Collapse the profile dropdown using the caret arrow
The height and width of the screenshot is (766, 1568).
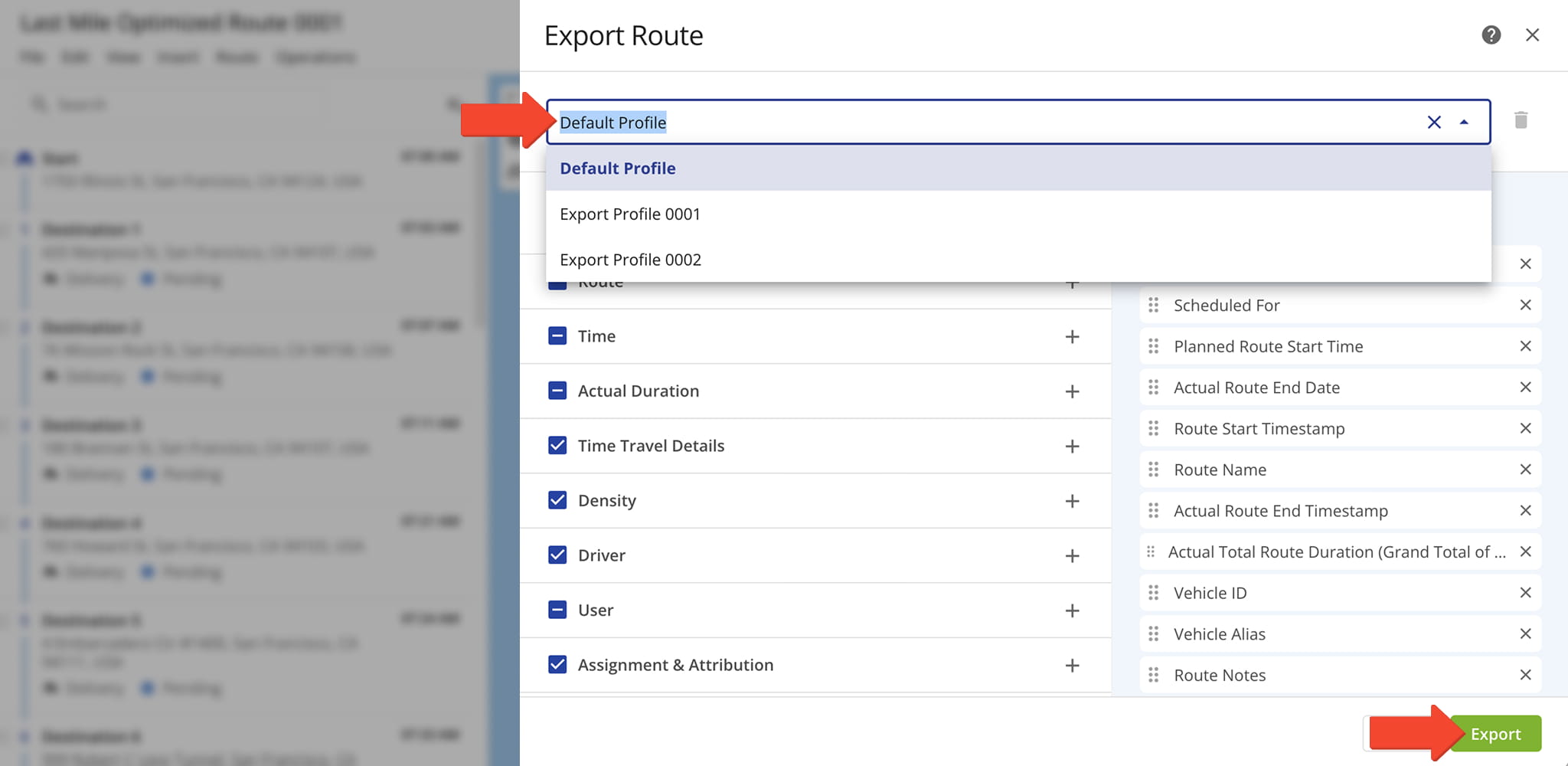click(1464, 123)
